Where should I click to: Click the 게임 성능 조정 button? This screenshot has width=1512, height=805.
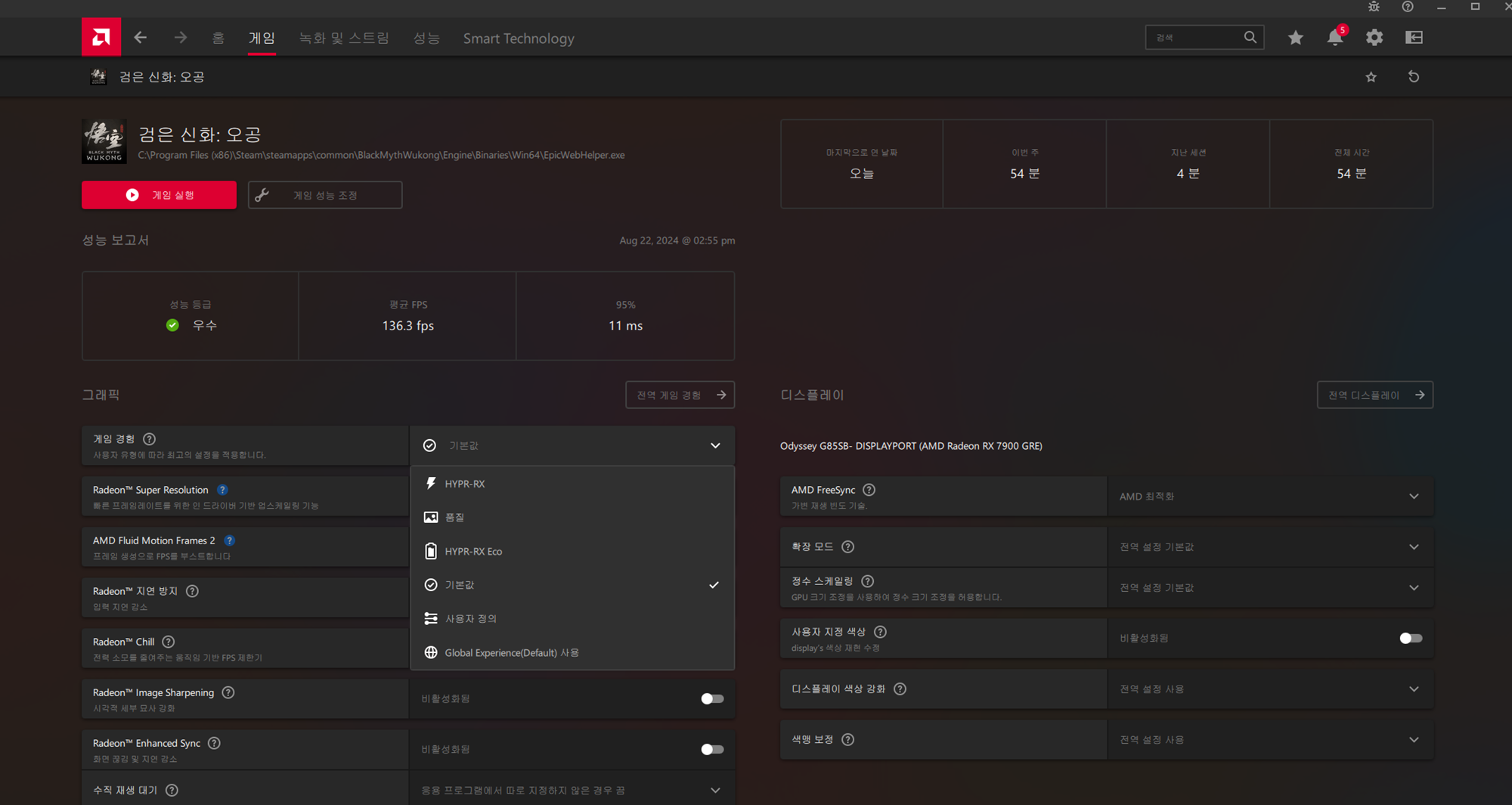(325, 195)
